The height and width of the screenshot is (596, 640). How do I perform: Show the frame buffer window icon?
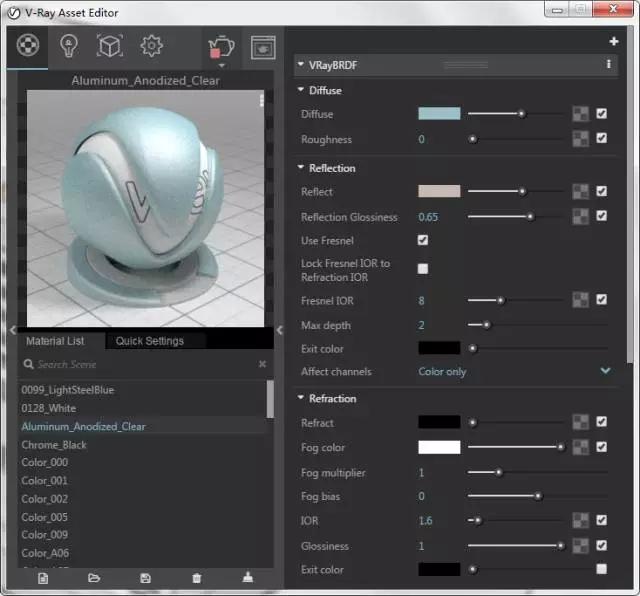(x=263, y=47)
